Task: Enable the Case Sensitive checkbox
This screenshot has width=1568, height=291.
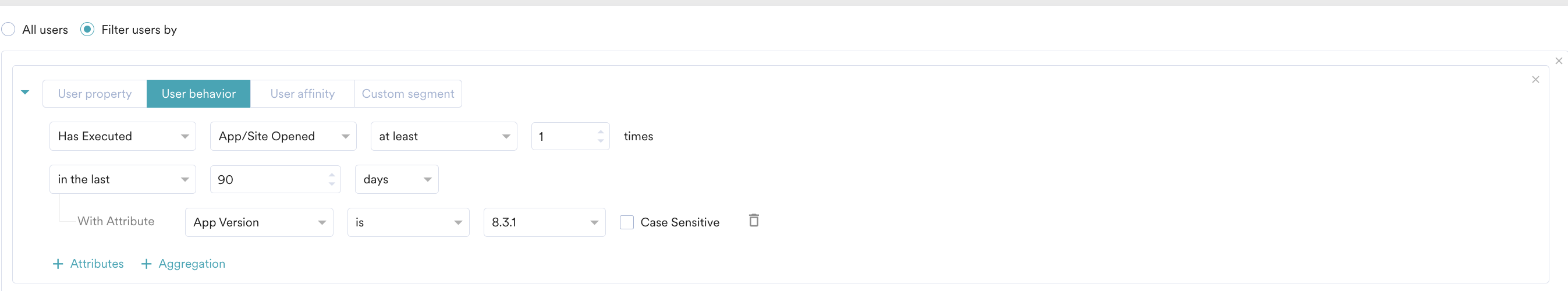Action: pyautogui.click(x=626, y=222)
